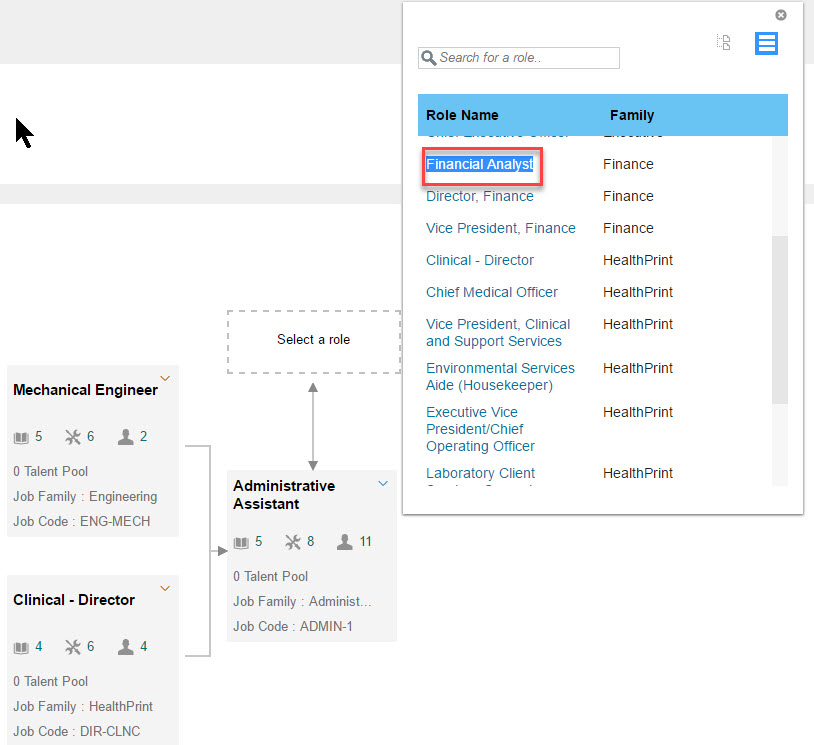Screen dimensions: 814x745
Task: Select Executive Vice President/Chief Operating Officer role
Action: coord(480,429)
